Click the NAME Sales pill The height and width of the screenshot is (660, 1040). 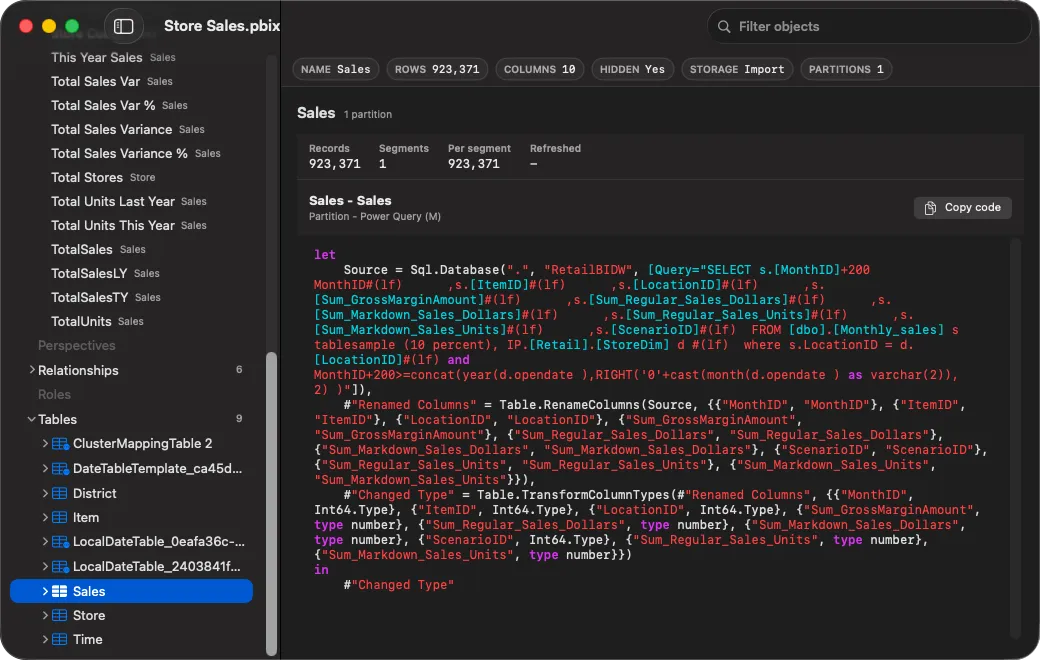pos(336,69)
